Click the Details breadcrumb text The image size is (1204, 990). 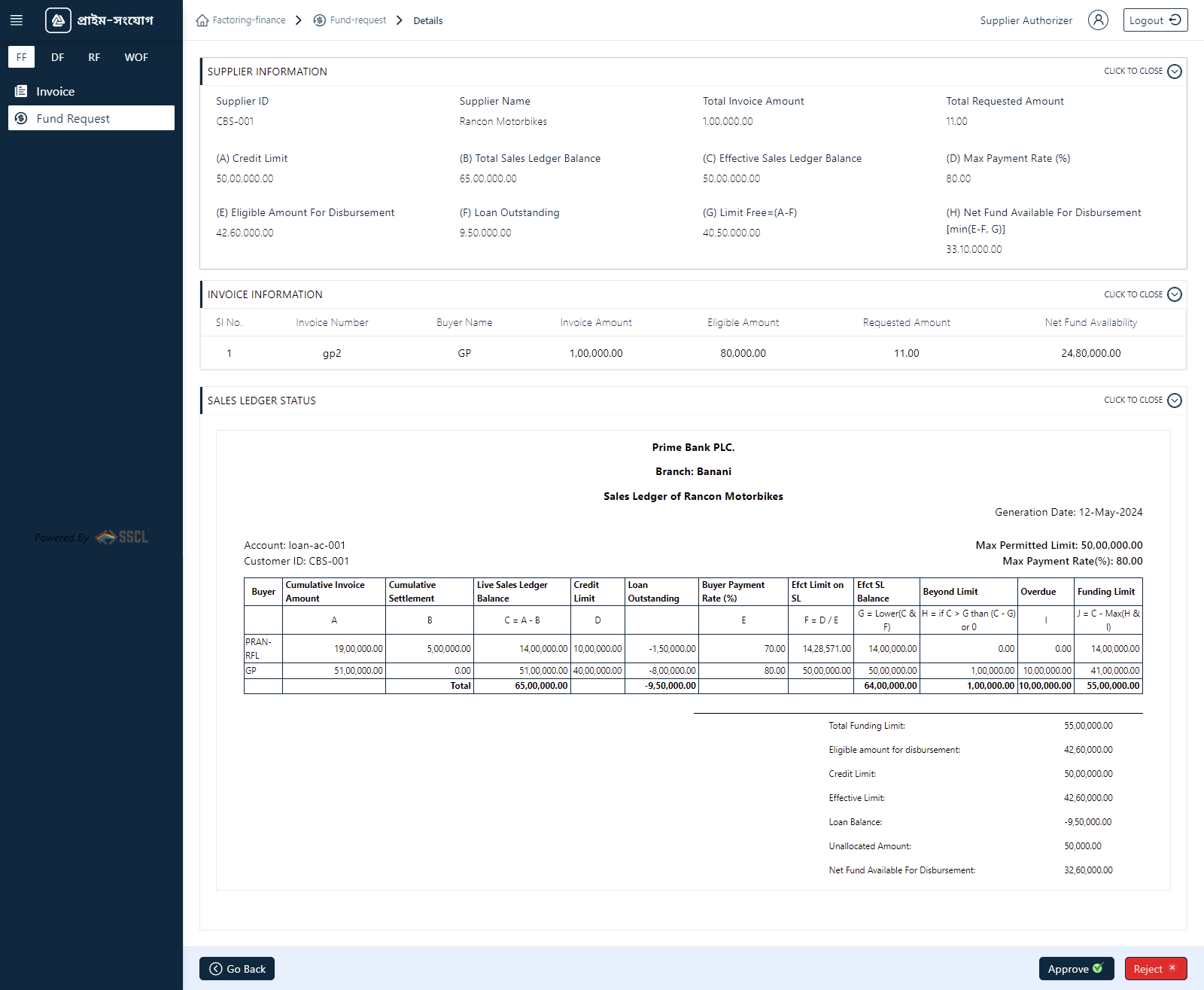[428, 20]
